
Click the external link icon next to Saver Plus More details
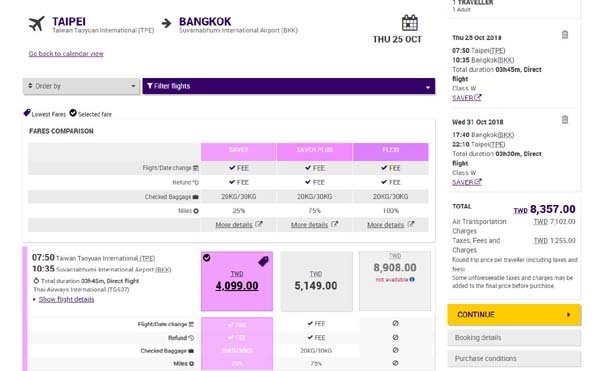(334, 224)
